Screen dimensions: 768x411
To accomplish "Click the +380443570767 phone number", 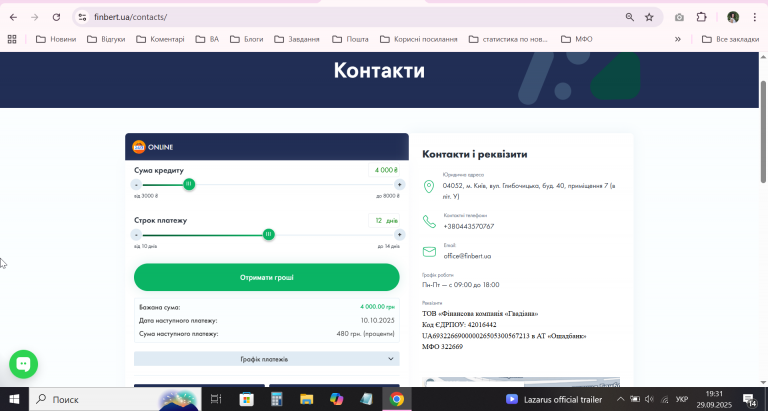I will click(469, 226).
